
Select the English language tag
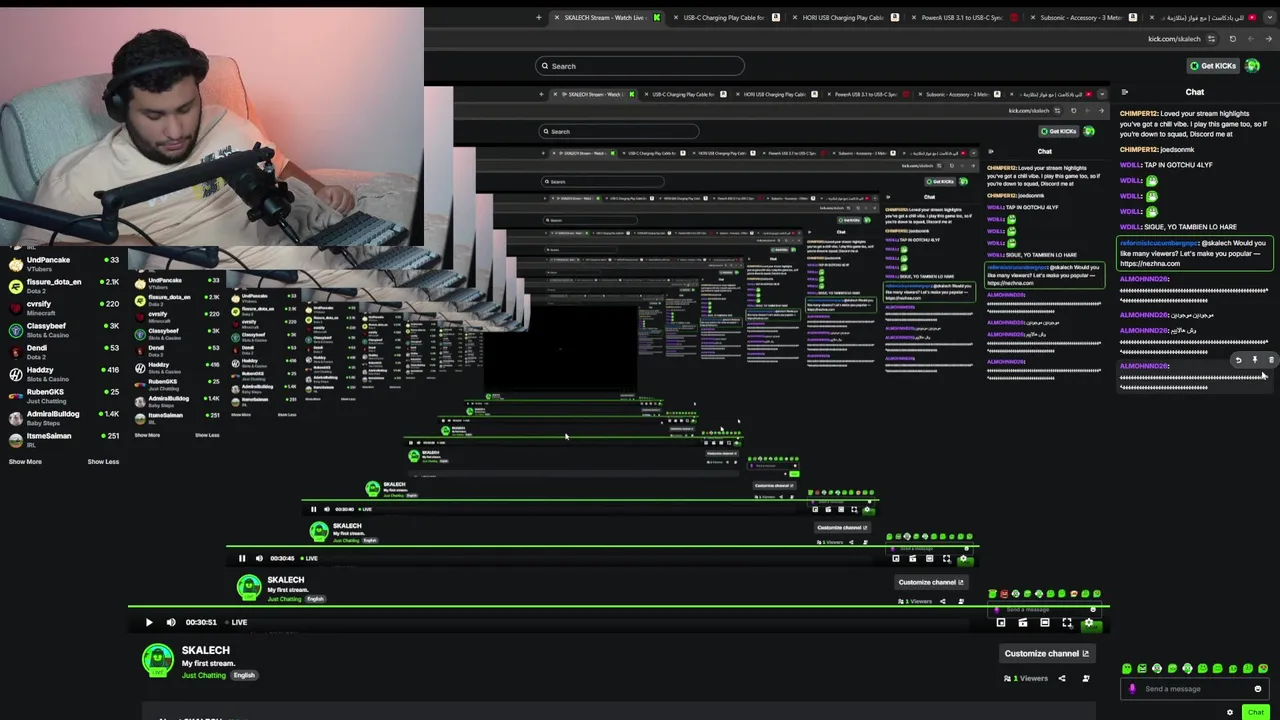pyautogui.click(x=244, y=675)
